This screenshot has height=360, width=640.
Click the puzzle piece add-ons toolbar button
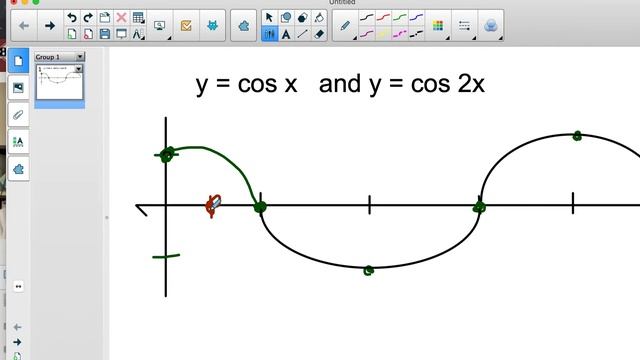click(244, 26)
